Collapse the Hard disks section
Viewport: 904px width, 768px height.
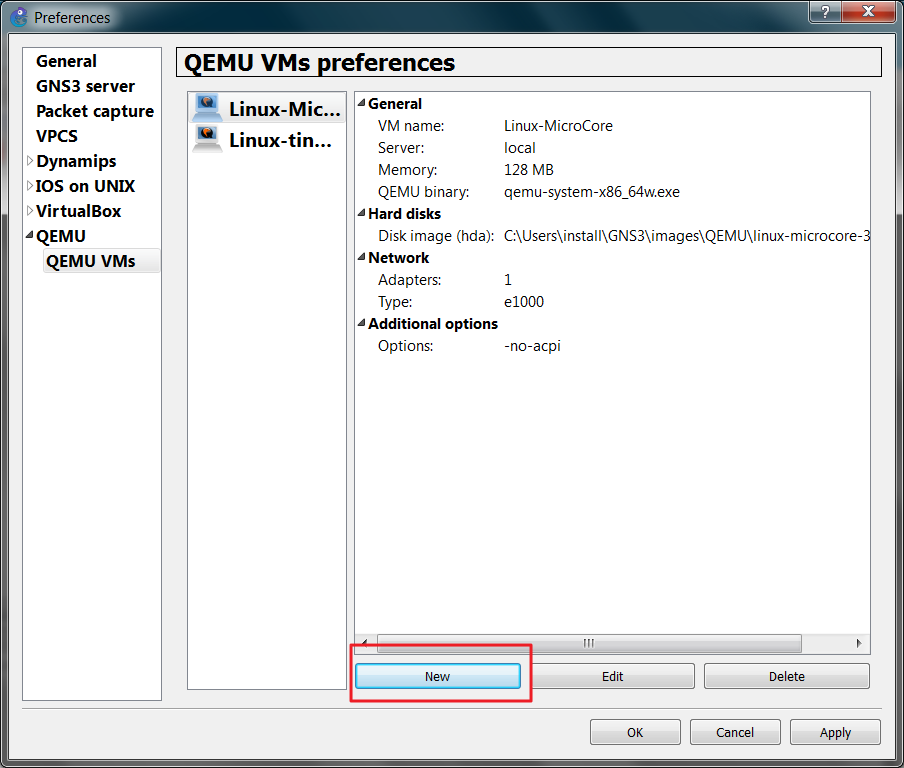pyautogui.click(x=361, y=213)
